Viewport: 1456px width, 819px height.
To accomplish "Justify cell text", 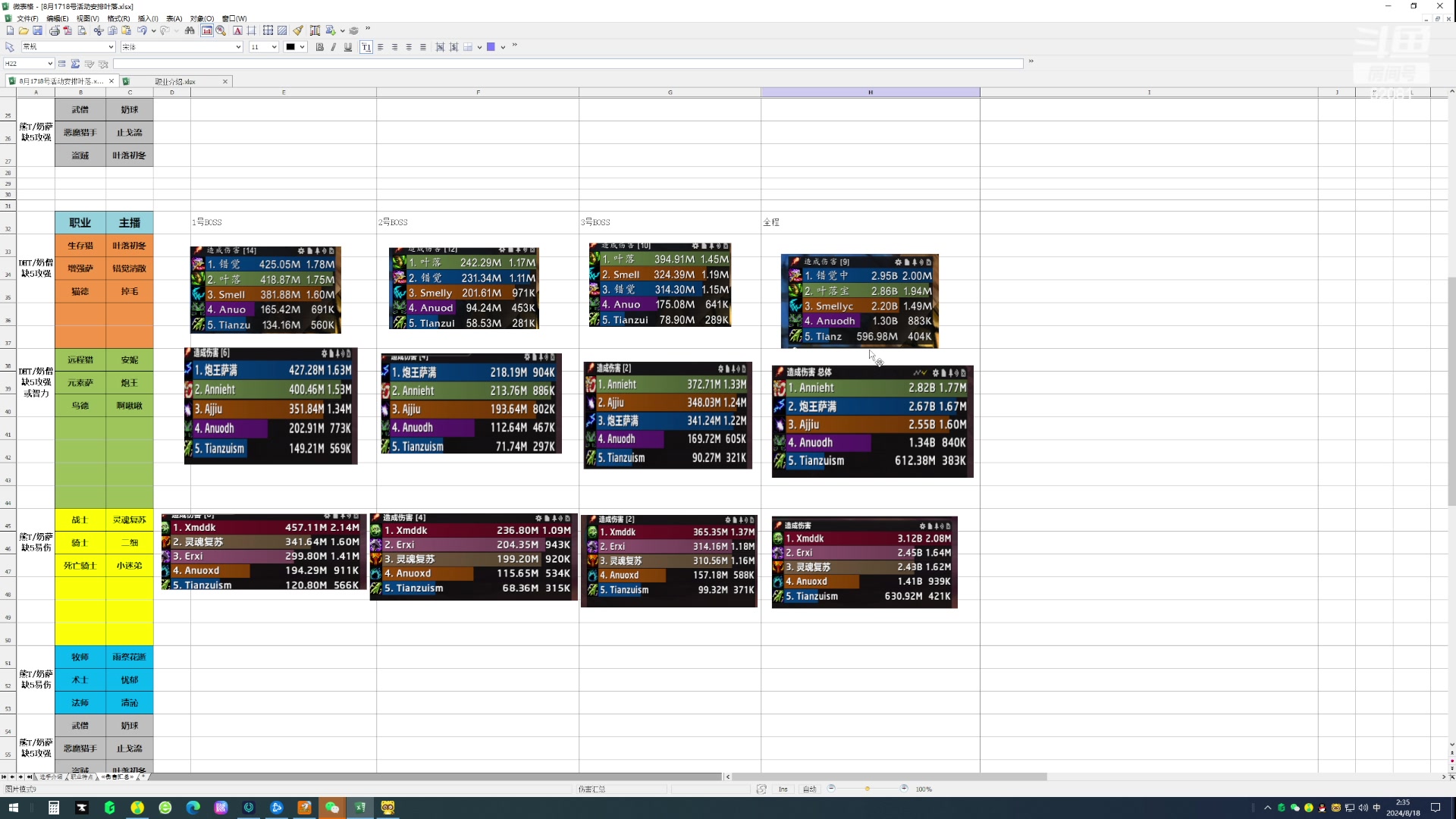I will click(423, 47).
